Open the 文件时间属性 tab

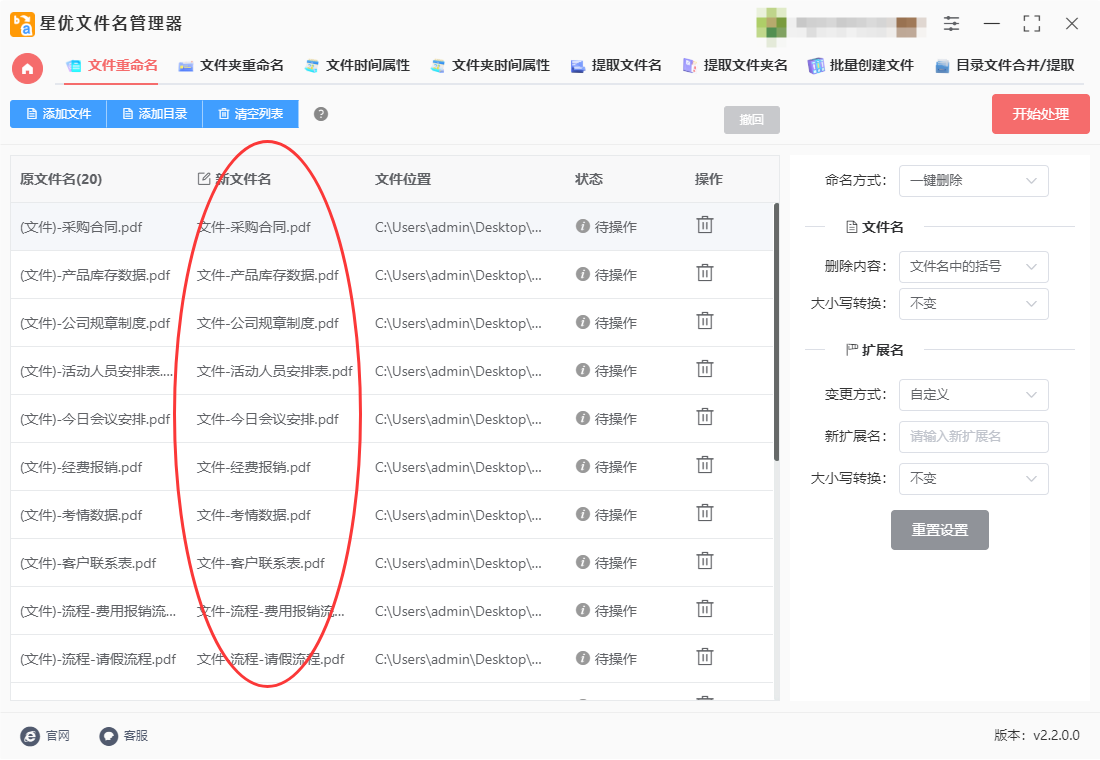point(357,66)
